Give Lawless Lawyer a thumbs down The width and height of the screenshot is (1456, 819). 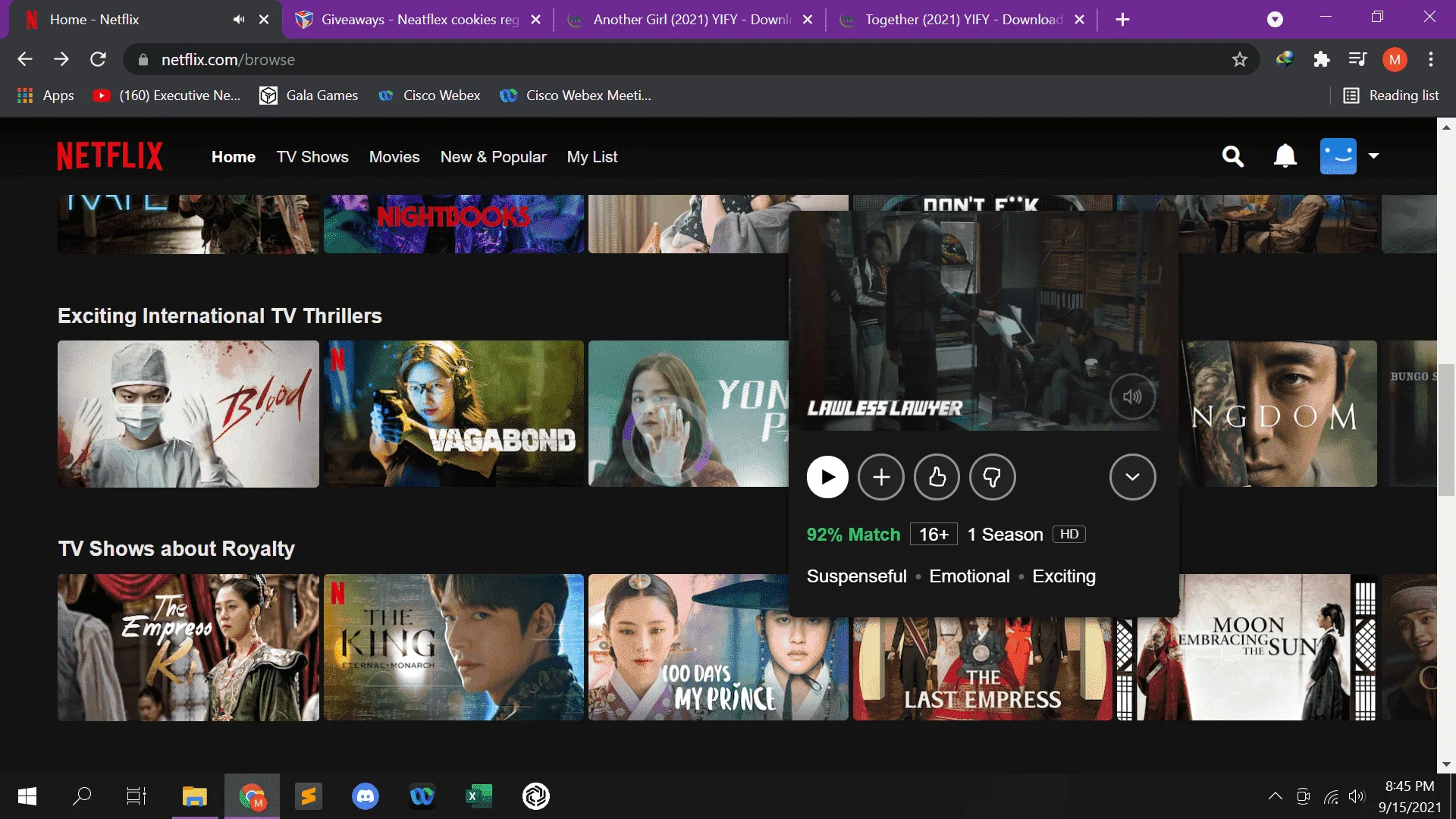(x=993, y=477)
